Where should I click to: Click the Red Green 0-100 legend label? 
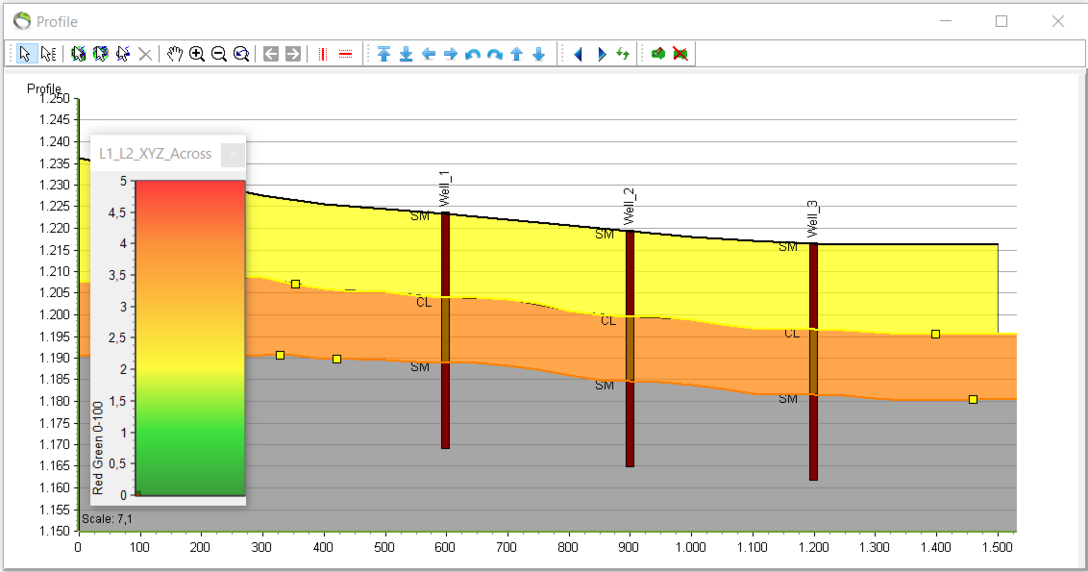(x=98, y=448)
